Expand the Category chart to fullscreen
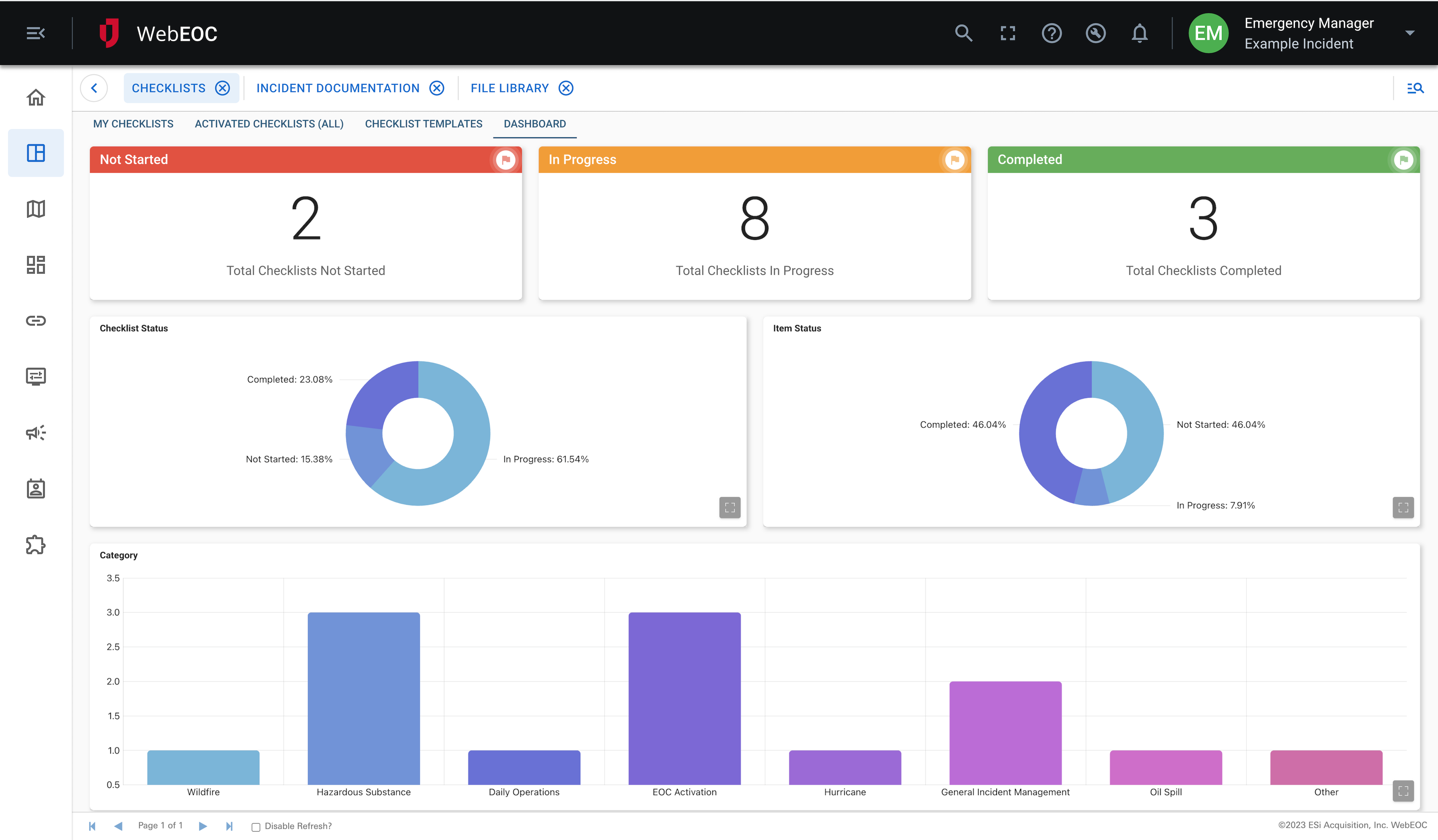 point(1403,791)
